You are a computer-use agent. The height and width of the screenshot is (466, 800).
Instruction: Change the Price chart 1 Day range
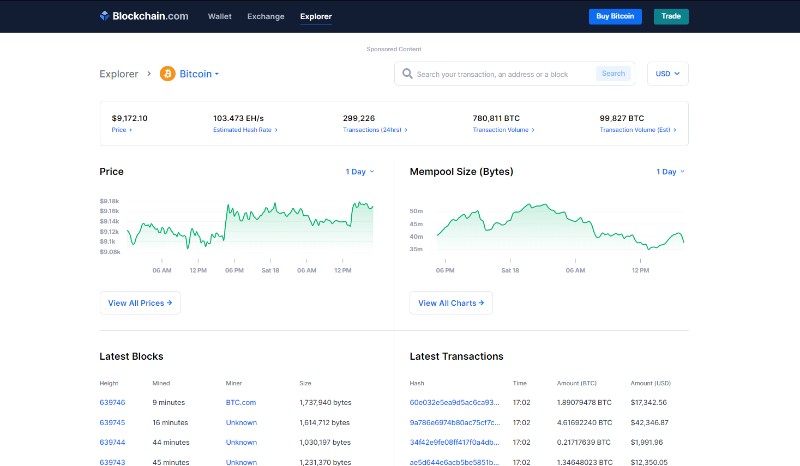tap(360, 171)
